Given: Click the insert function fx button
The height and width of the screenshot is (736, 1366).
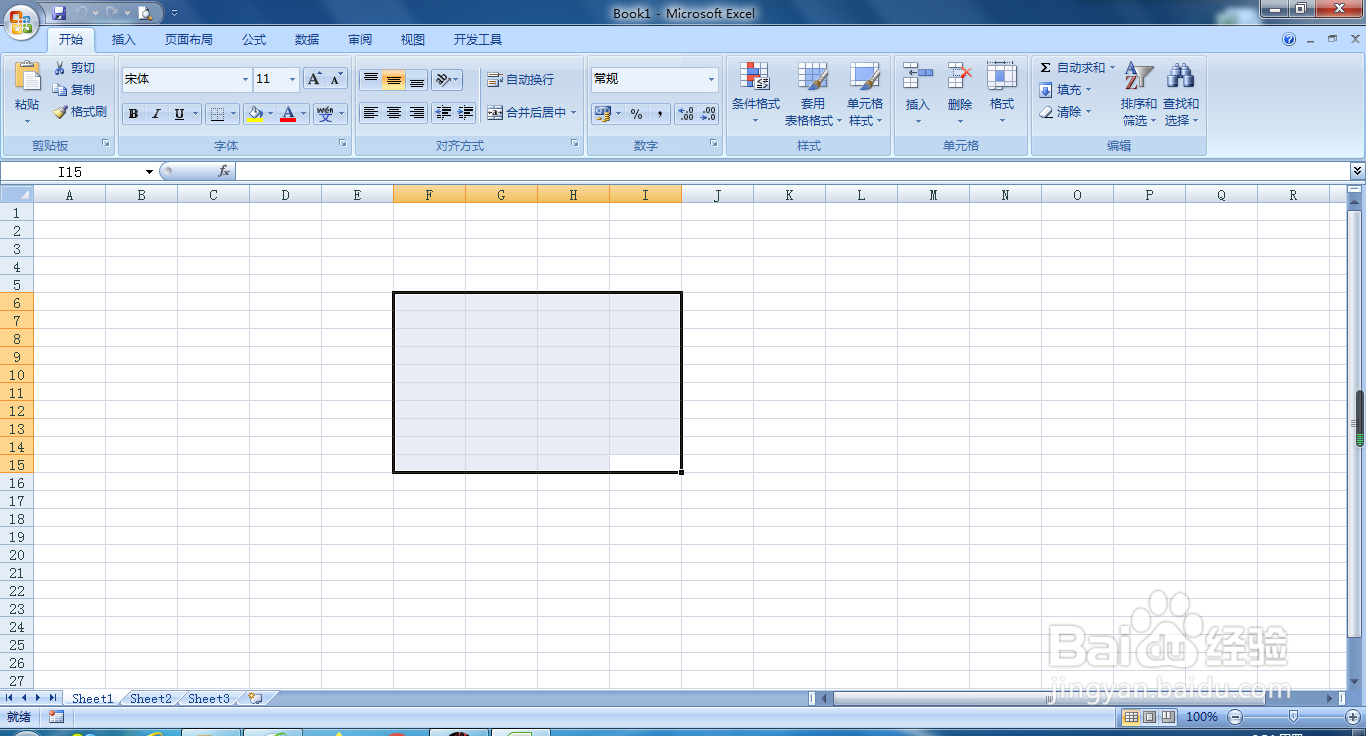Looking at the screenshot, I should 224,172.
